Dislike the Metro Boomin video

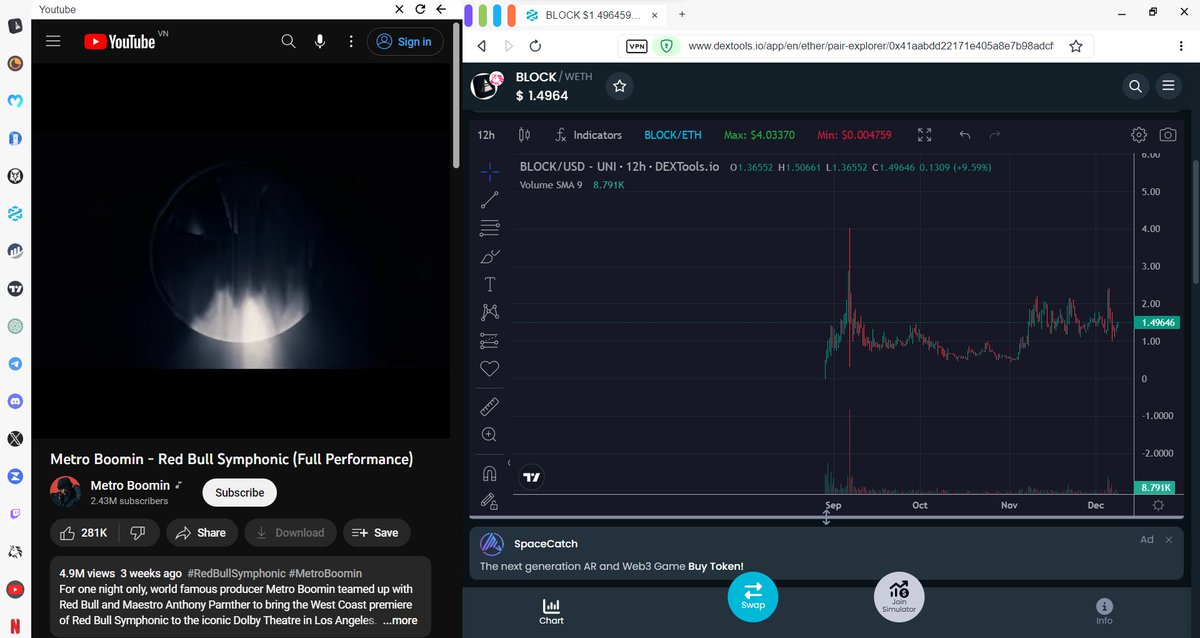[139, 533]
